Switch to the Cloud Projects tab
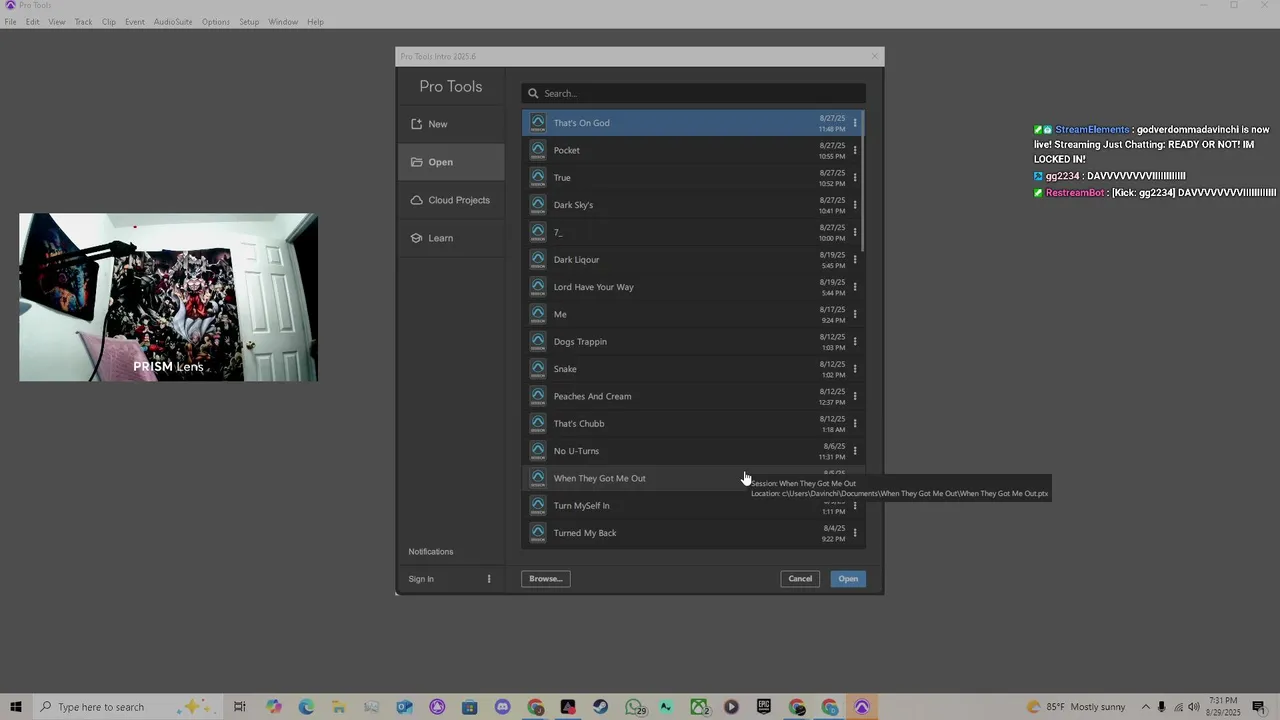 (451, 200)
